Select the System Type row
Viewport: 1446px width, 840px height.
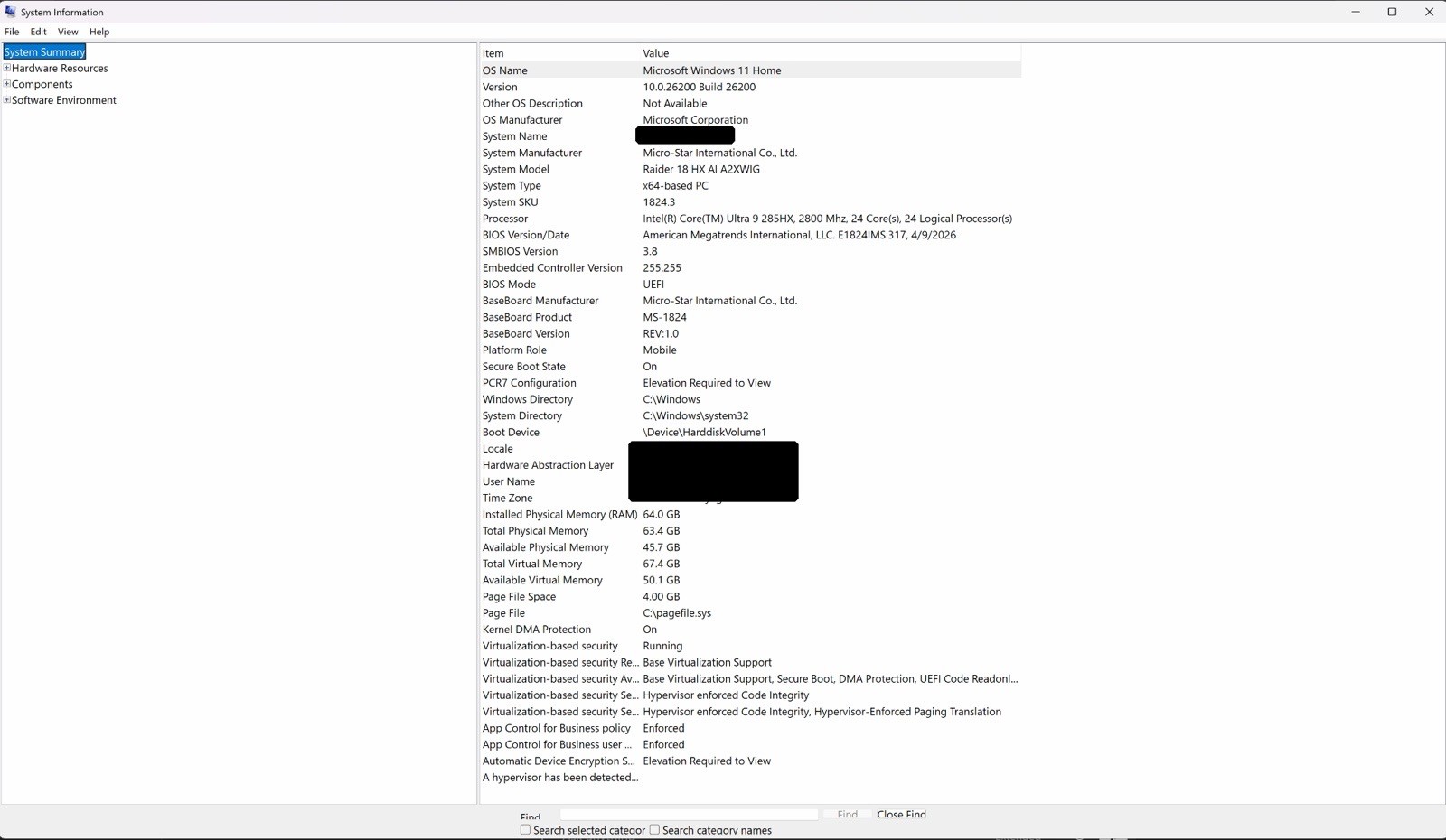[x=750, y=186]
